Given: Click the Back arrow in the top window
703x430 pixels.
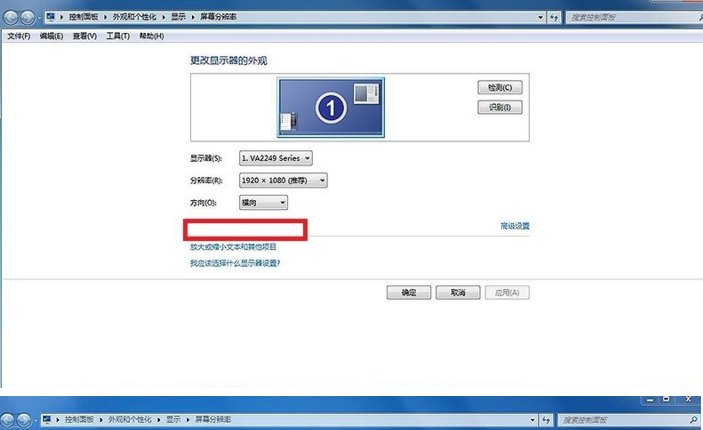Looking at the screenshot, I should (x=11, y=18).
